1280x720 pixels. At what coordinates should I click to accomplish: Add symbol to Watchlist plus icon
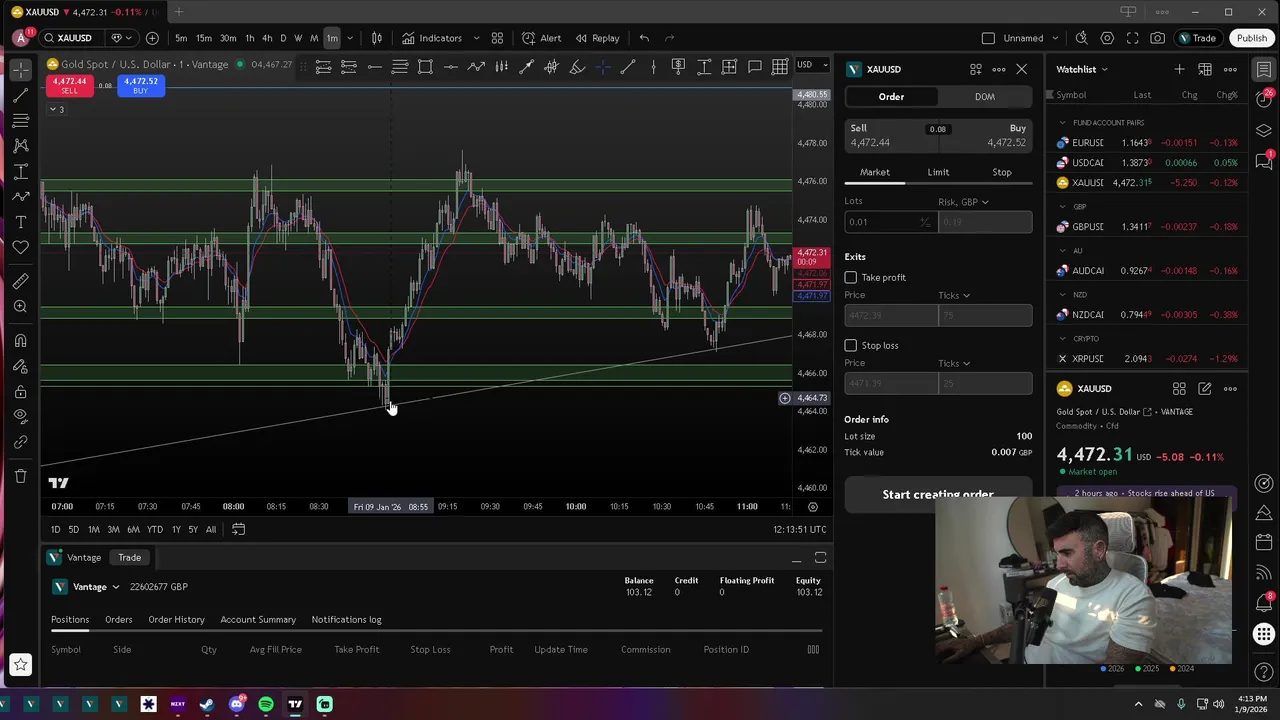(x=1179, y=69)
